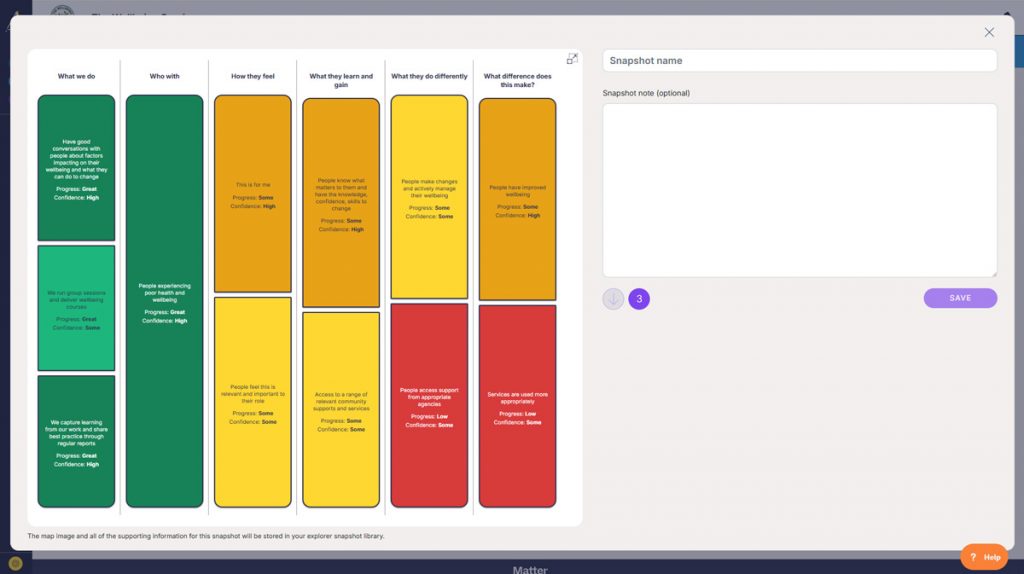Click 'Access to a range of relevant community' card
1024x574 pixels.
coord(341,409)
